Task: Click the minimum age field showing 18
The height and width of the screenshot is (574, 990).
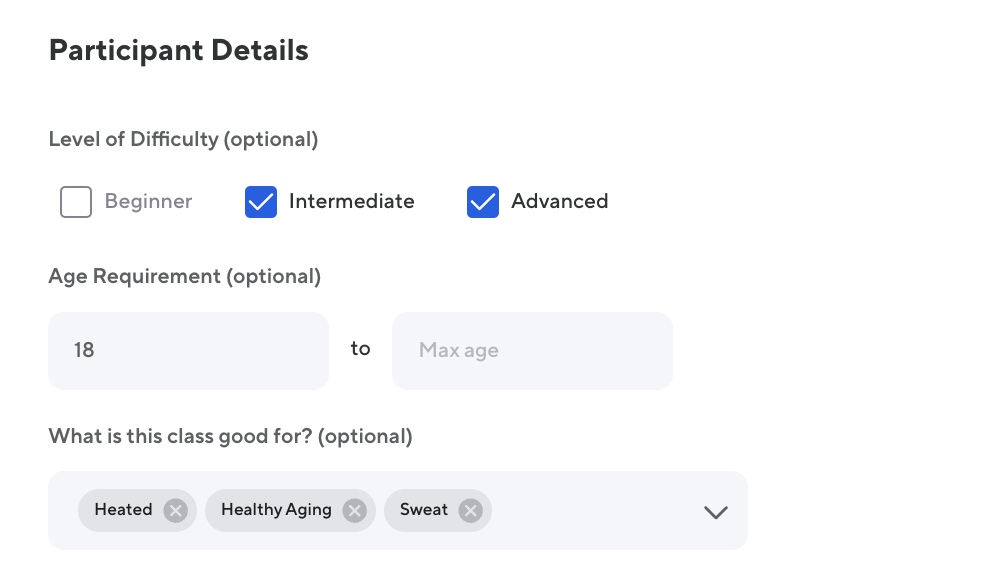Action: (x=188, y=351)
